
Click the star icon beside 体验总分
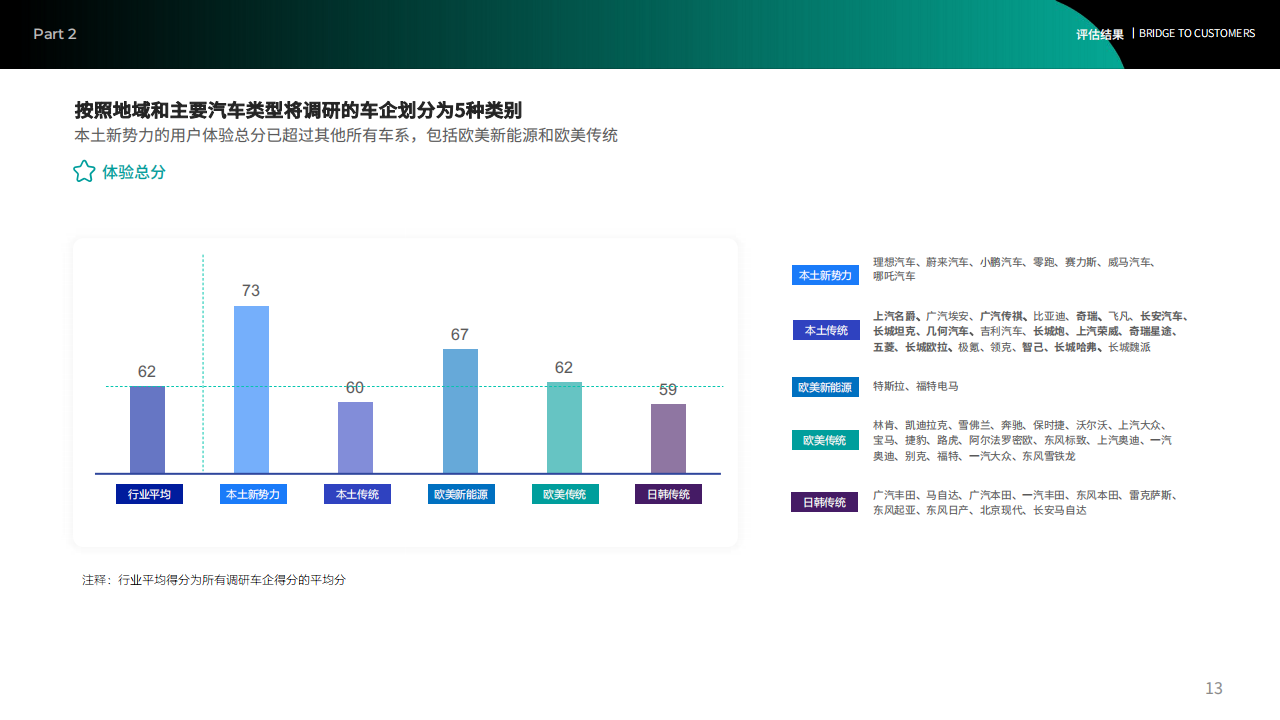[x=84, y=172]
